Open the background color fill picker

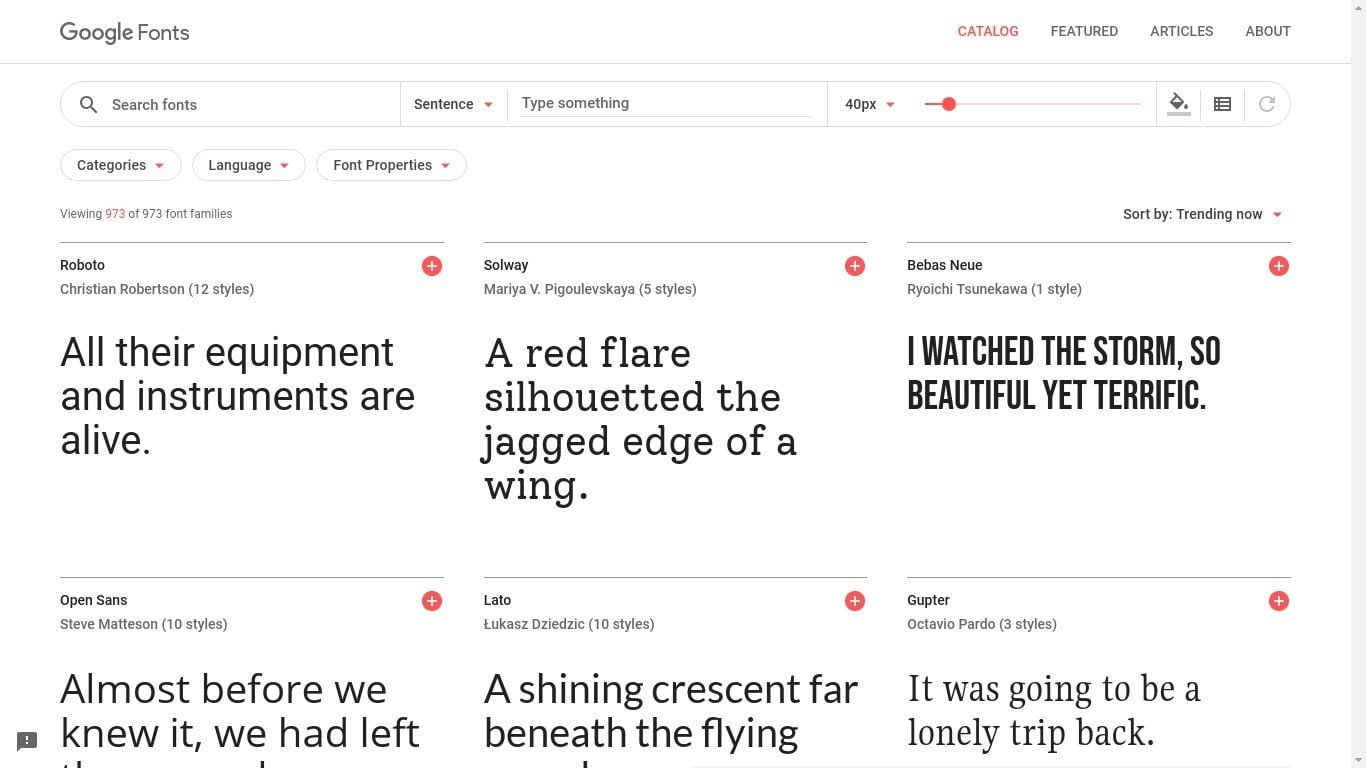1179,103
